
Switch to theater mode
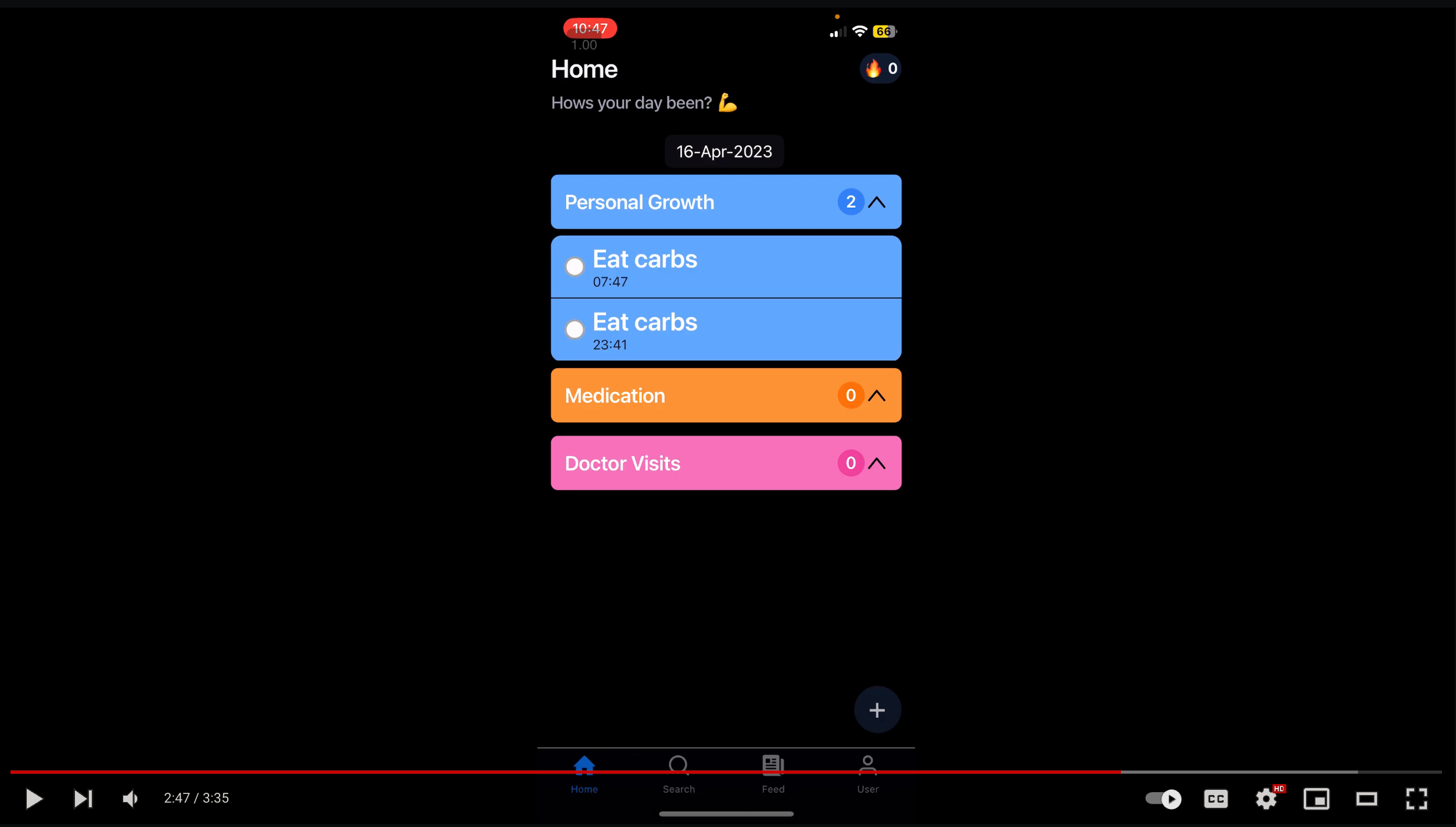click(x=1367, y=799)
